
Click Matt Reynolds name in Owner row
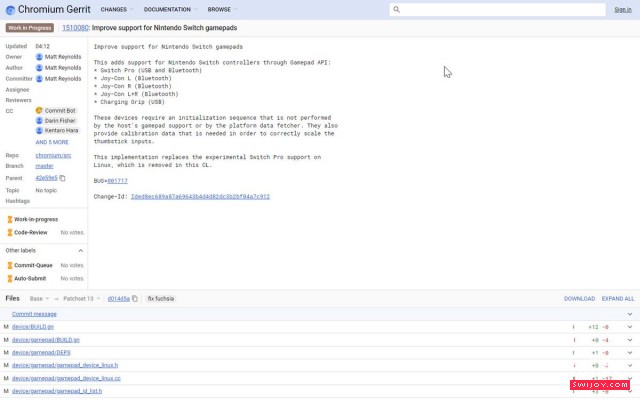pos(63,57)
